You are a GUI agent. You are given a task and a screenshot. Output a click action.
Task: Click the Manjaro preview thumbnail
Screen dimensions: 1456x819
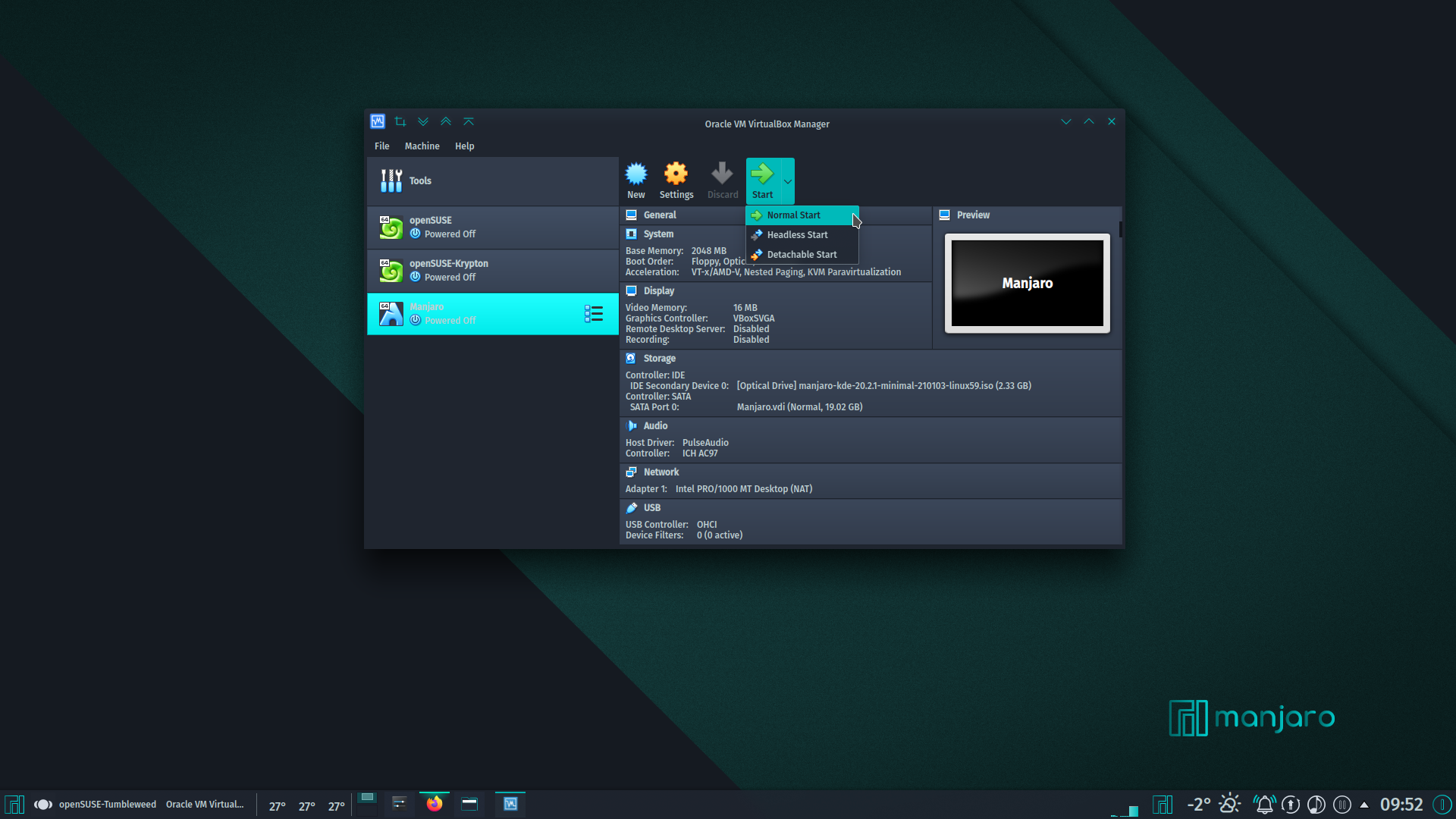pos(1028,284)
